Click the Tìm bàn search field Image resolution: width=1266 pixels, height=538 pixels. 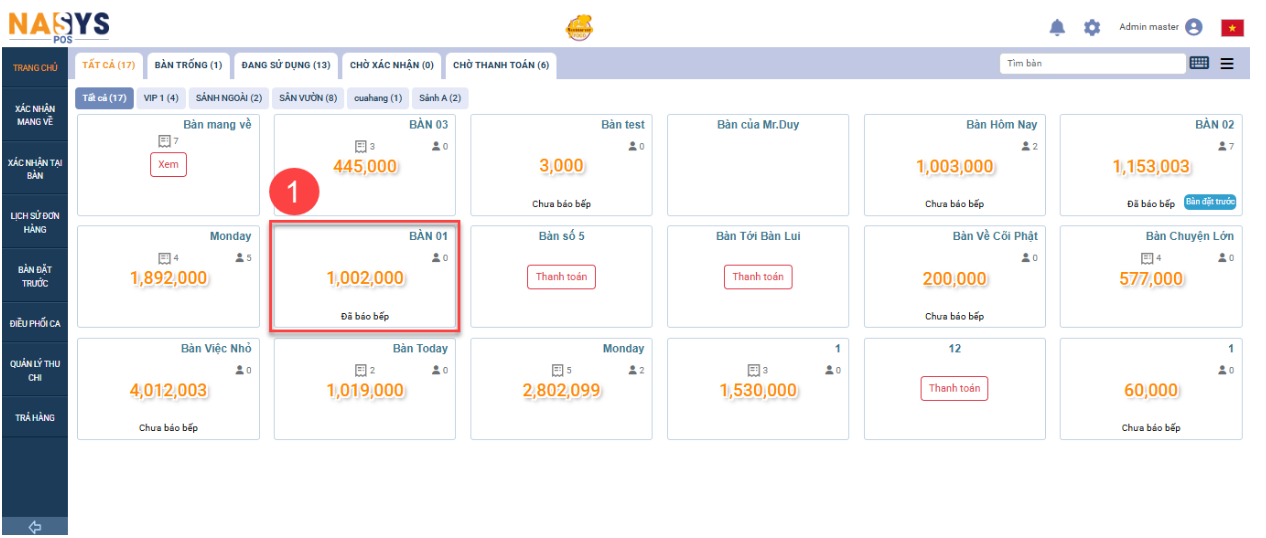click(1092, 63)
